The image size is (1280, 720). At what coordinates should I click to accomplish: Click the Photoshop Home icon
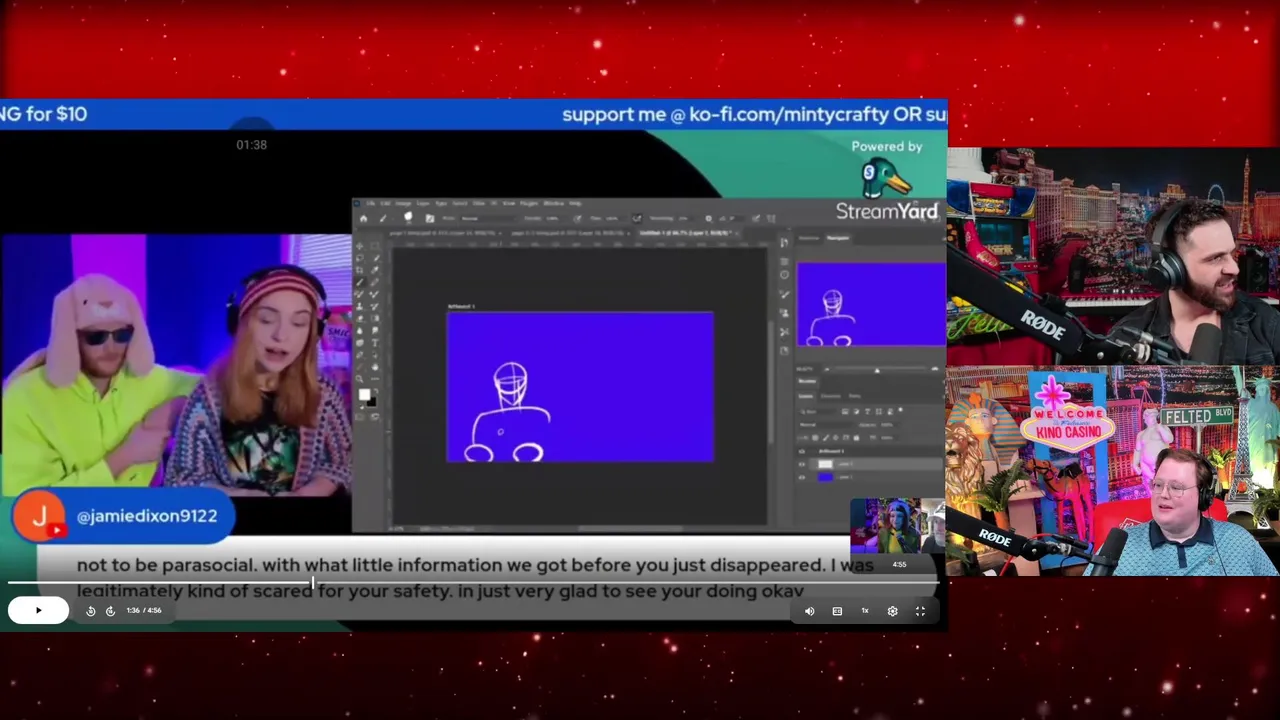(x=363, y=218)
